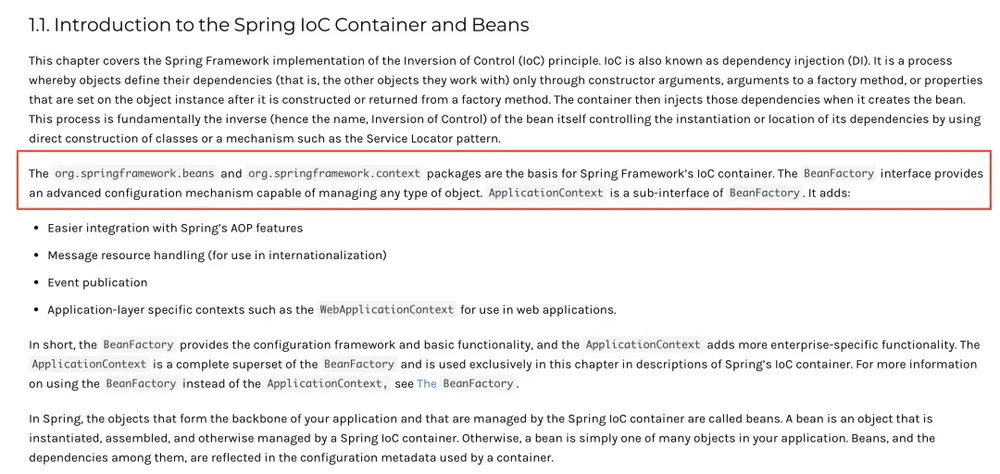The width and height of the screenshot is (1000, 474).
Task: Click WebApplicationContext code in the last bullet
Action: [x=387, y=310]
